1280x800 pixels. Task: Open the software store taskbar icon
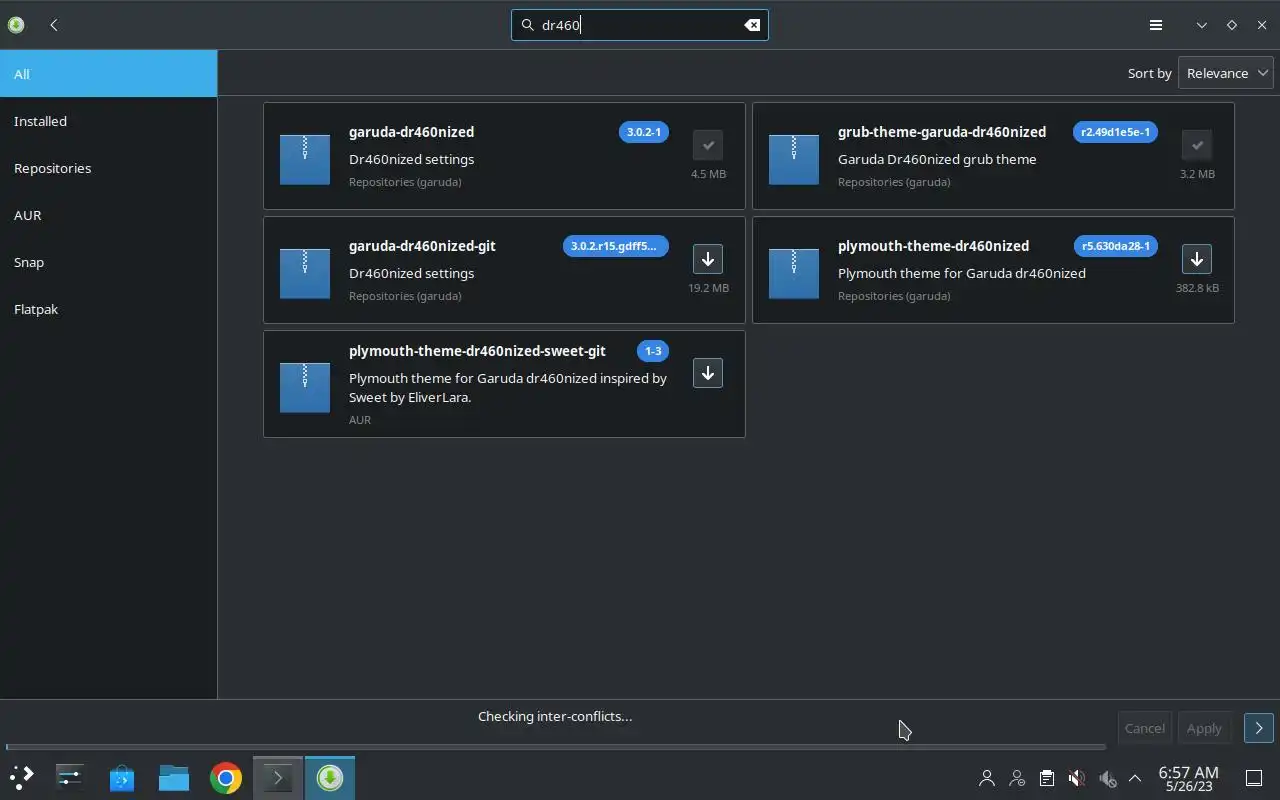pos(122,778)
